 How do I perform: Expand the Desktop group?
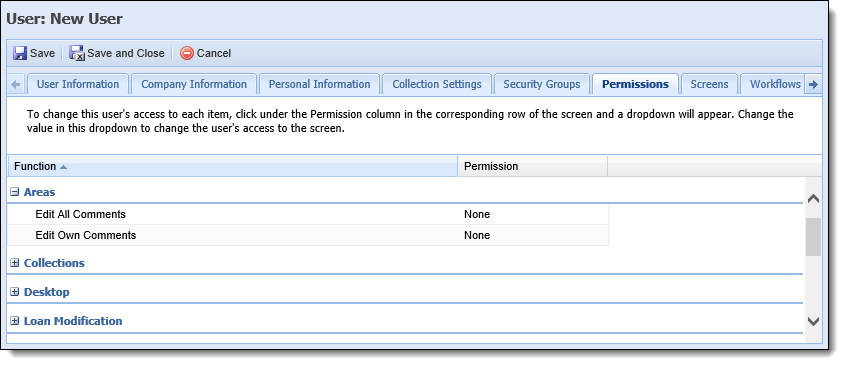[15, 292]
